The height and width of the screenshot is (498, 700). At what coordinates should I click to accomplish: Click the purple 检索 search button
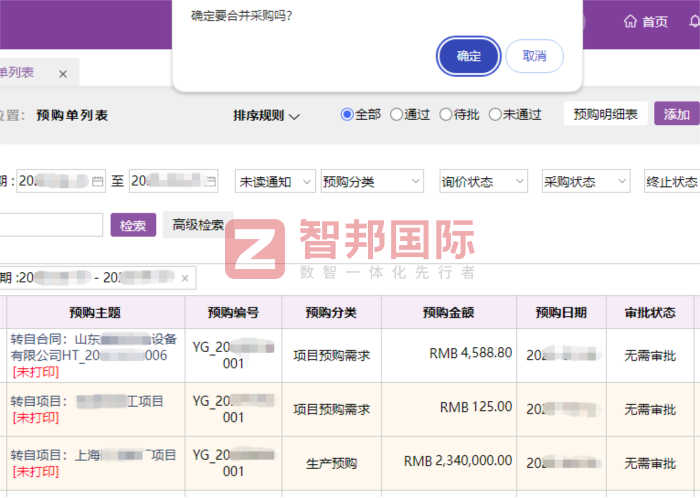pyautogui.click(x=133, y=225)
